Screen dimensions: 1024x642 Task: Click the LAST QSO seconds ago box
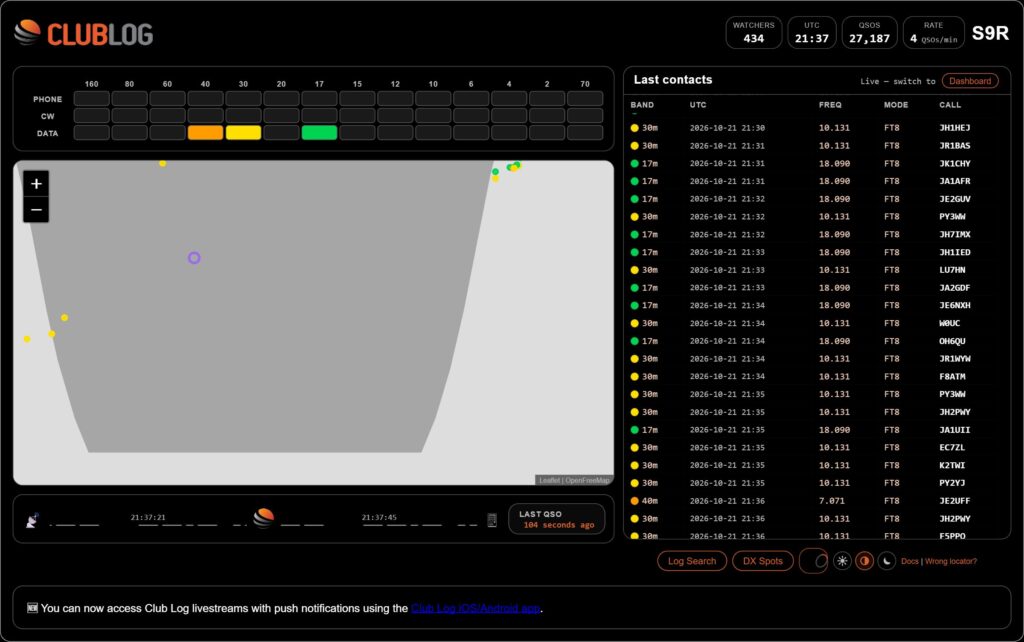[x=556, y=519]
